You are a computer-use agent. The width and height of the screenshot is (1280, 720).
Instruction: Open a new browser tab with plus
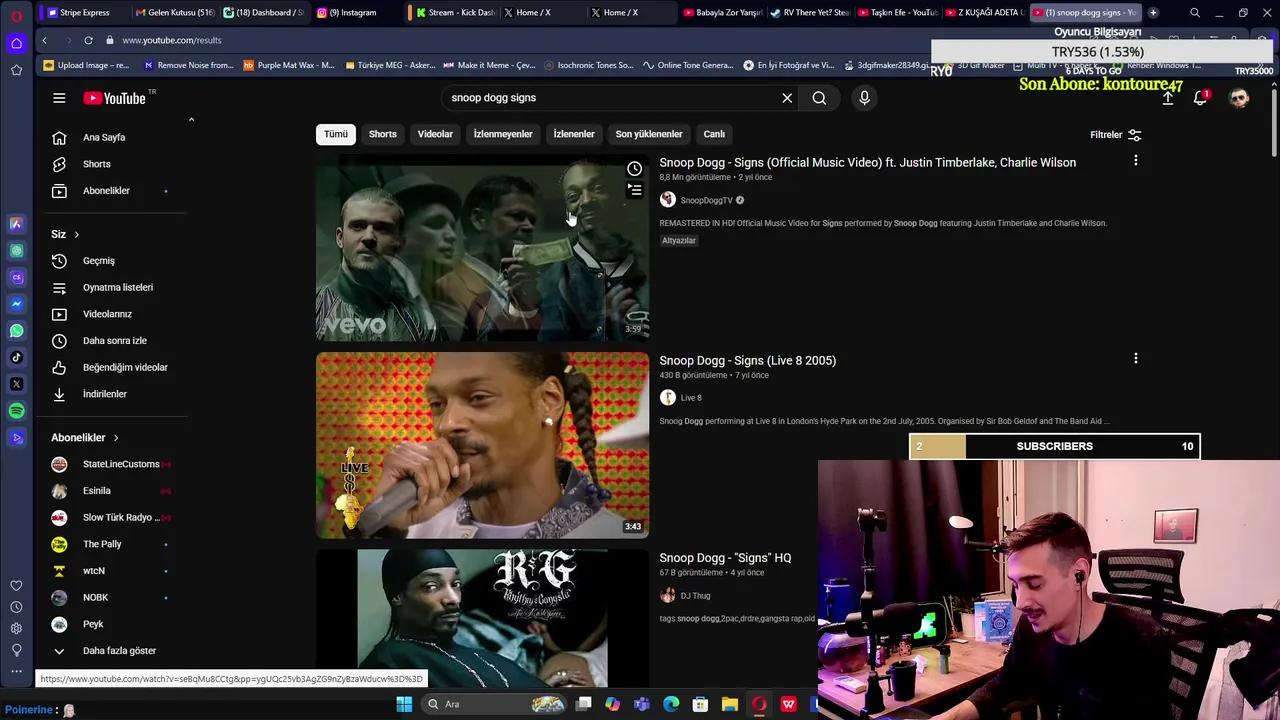click(1153, 12)
